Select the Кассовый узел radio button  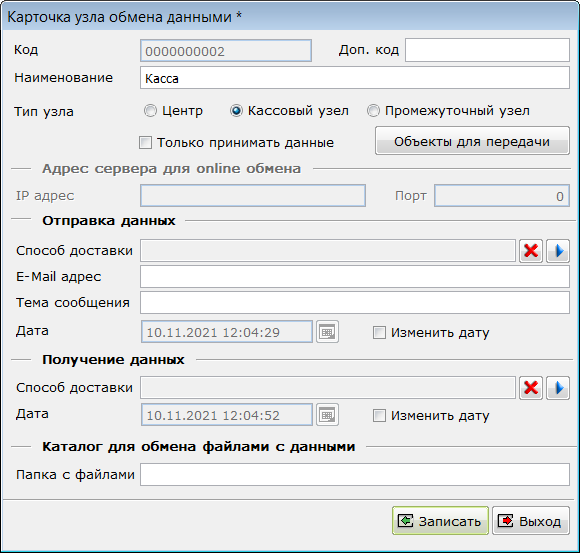[236, 111]
